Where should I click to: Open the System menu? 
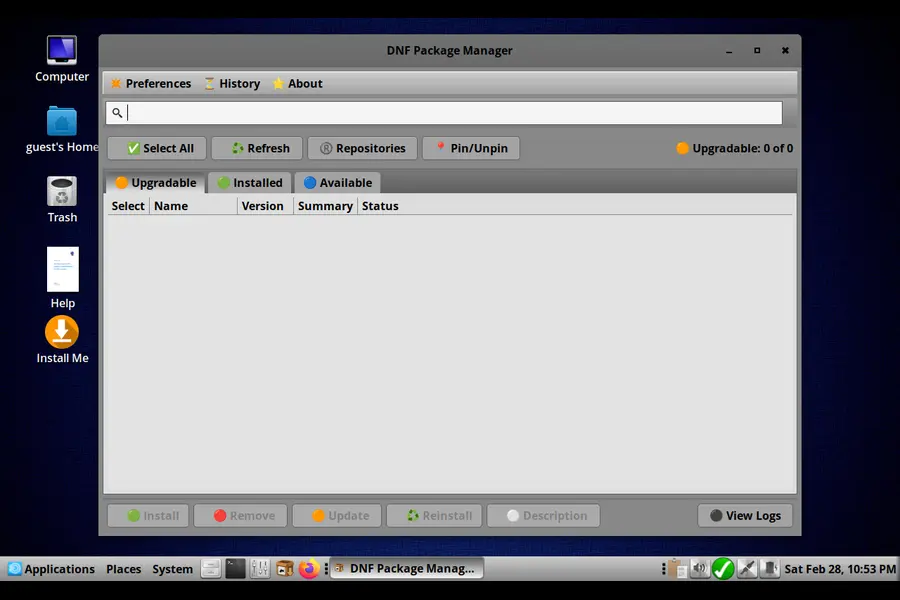(x=171, y=568)
